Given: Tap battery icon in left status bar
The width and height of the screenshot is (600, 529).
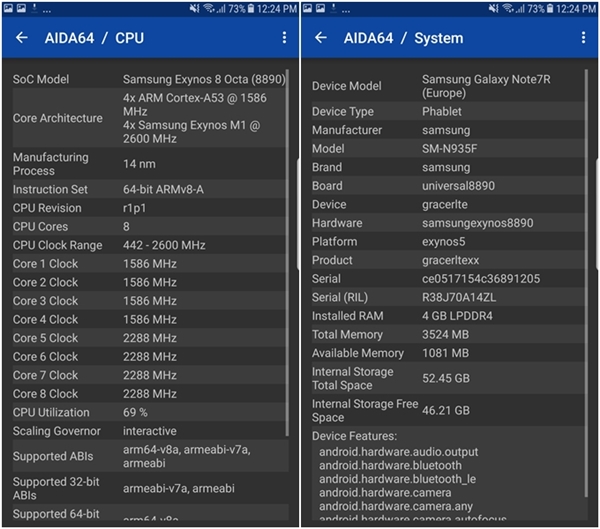Looking at the screenshot, I should [251, 8].
